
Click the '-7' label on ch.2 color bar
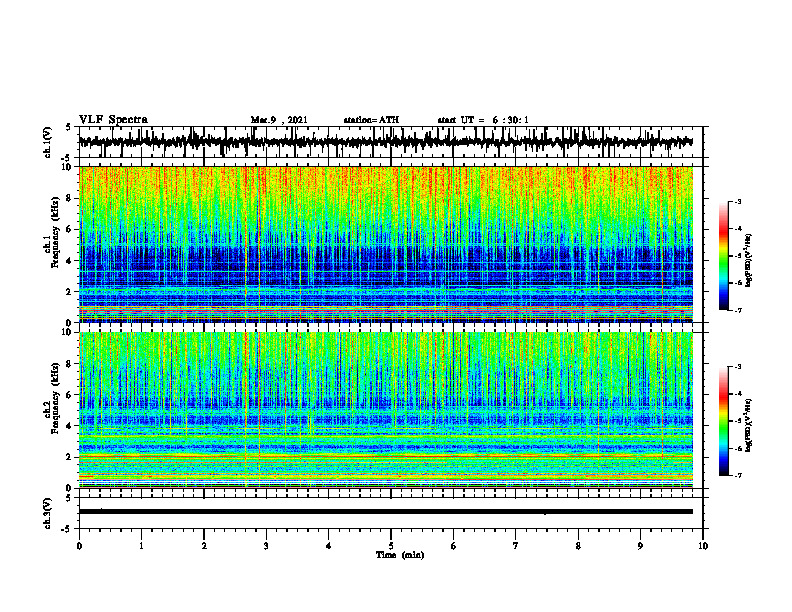[x=738, y=476]
